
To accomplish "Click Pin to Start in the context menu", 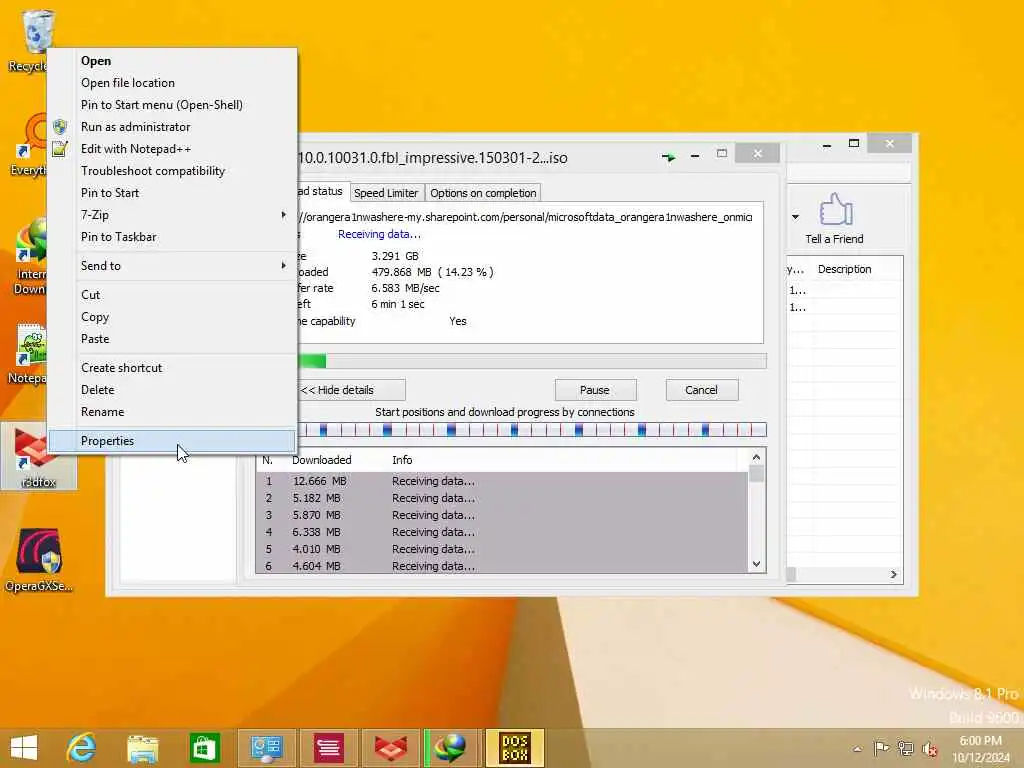I will click(172, 193).
